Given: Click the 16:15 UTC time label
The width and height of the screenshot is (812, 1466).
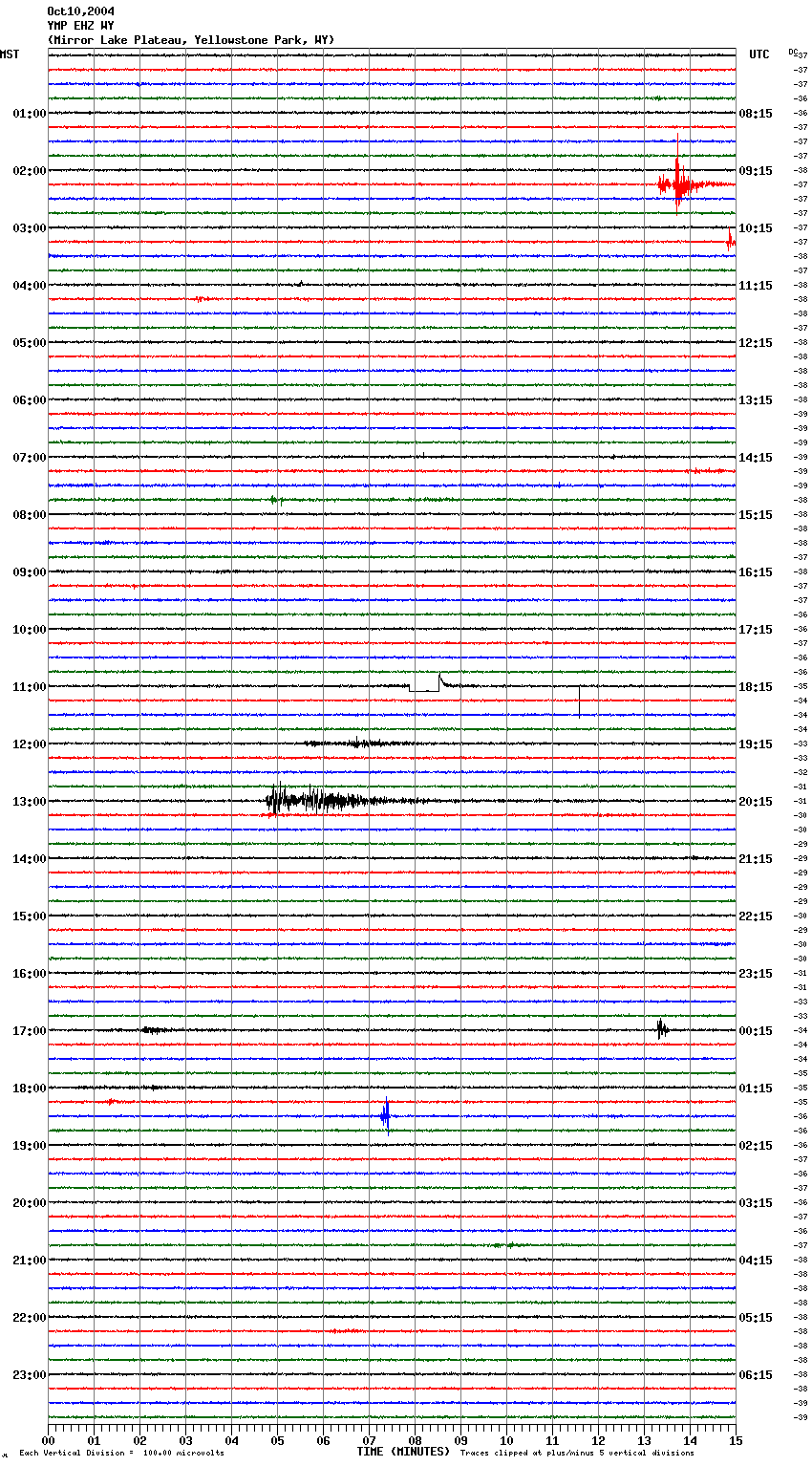Looking at the screenshot, I should point(756,572).
